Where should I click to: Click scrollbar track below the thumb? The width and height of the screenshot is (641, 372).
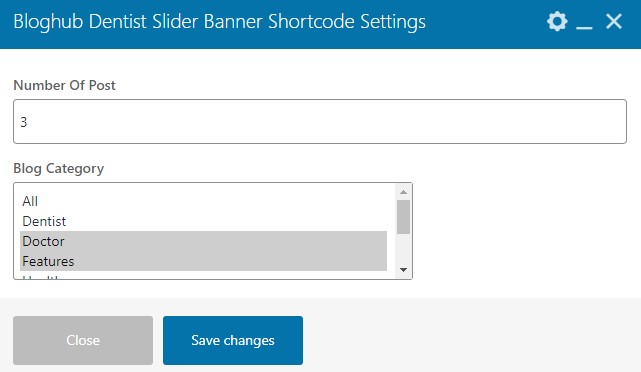click(x=403, y=249)
